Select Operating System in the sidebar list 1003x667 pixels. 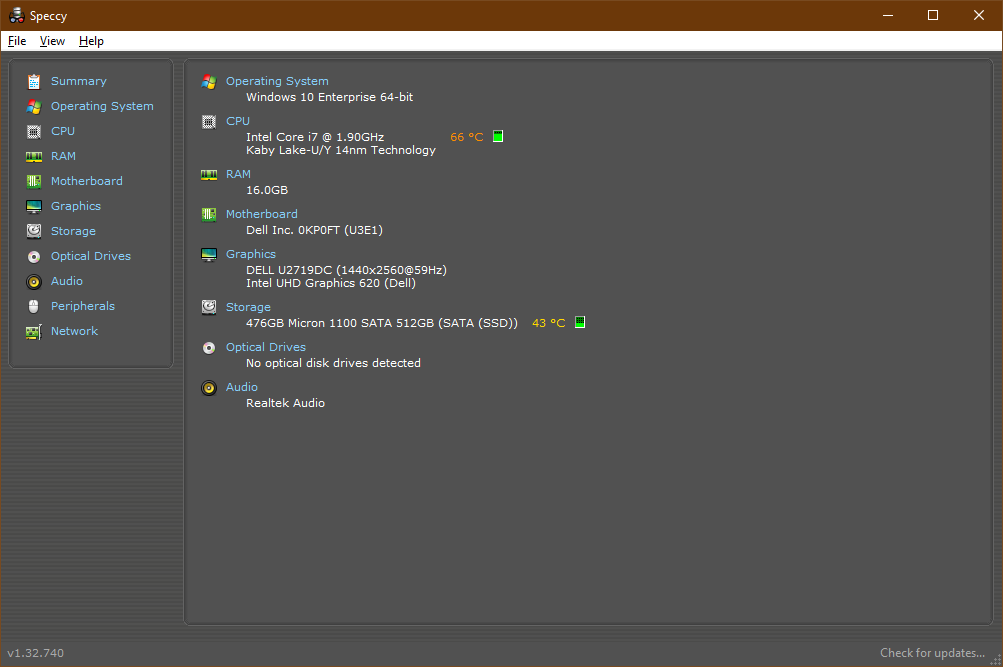coord(102,106)
